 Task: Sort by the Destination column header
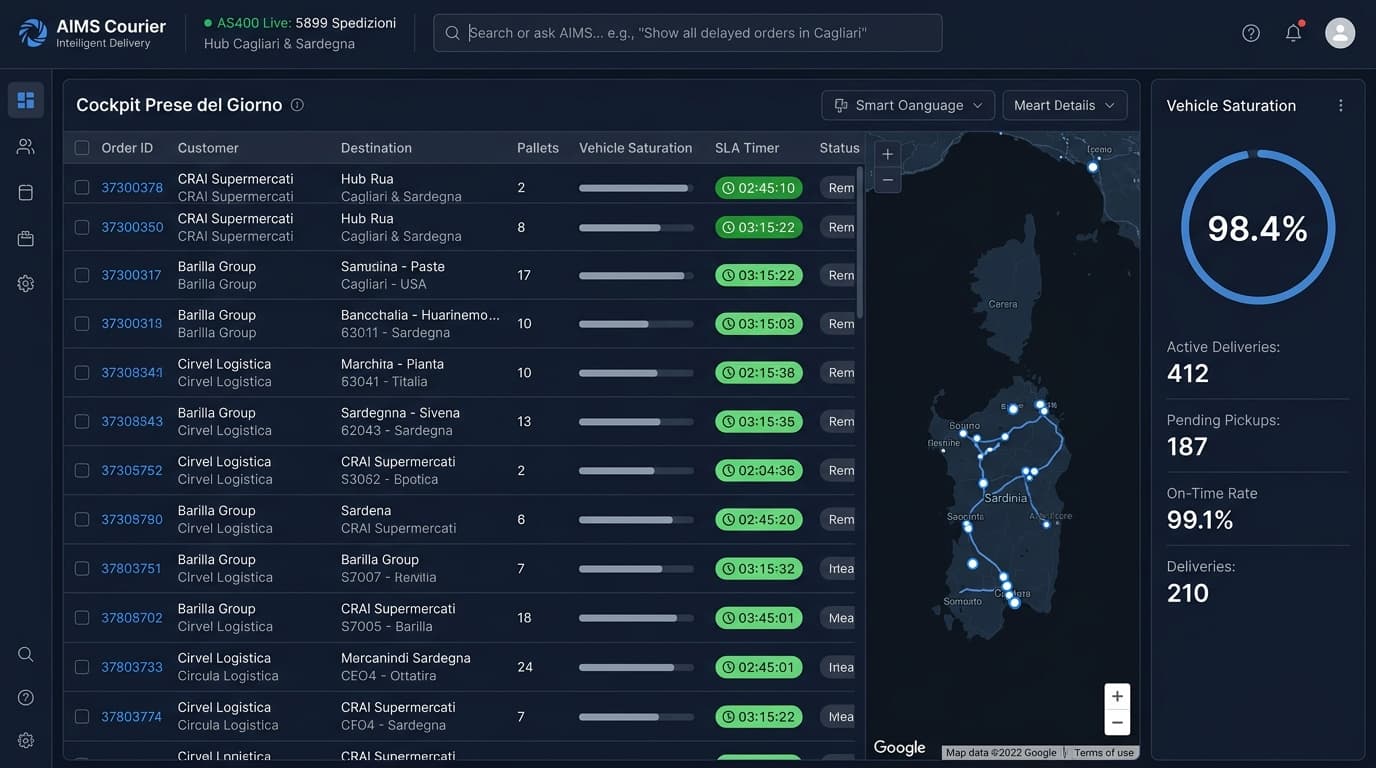[x=376, y=148]
